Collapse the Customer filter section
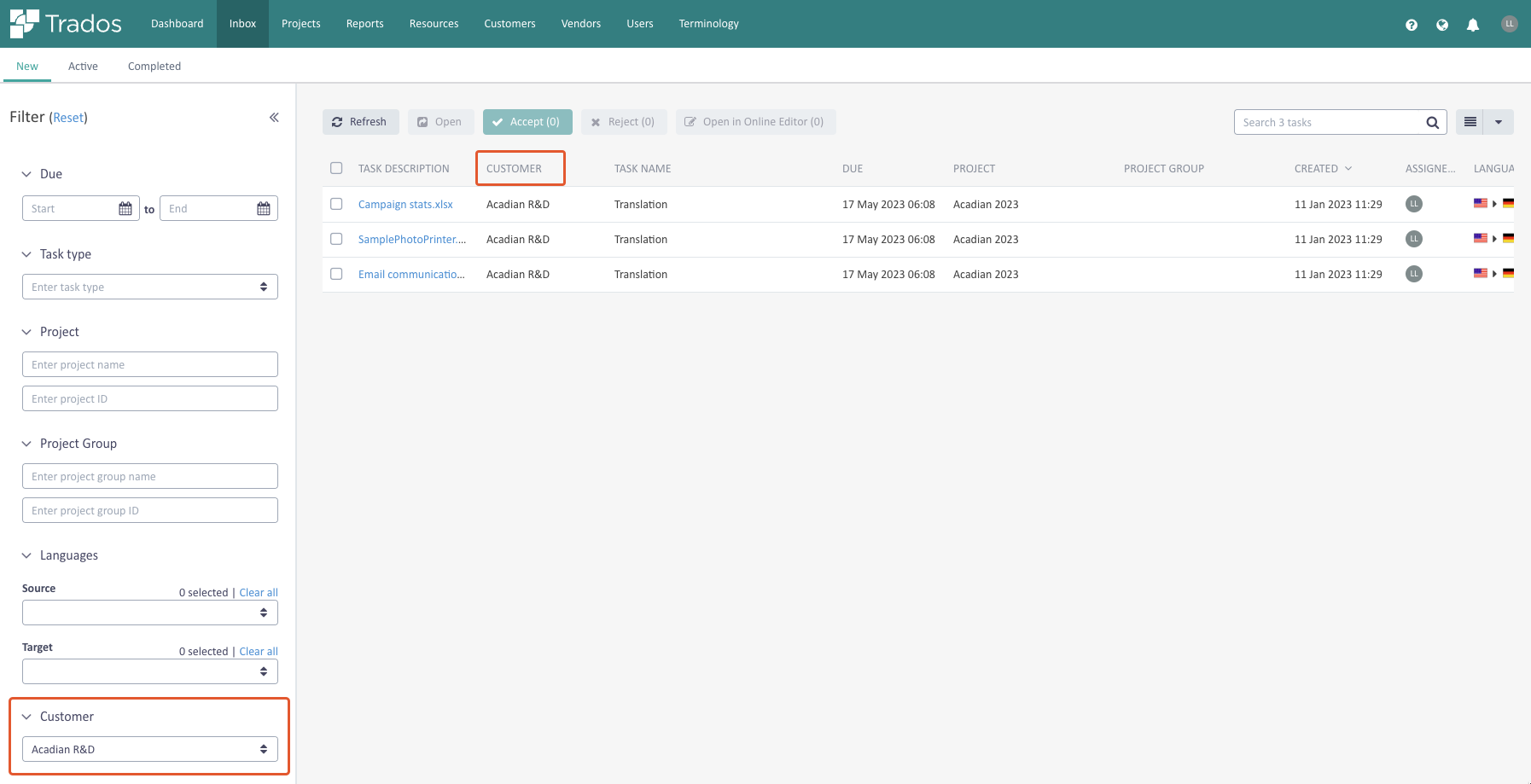This screenshot has height=784, width=1531. (26, 717)
